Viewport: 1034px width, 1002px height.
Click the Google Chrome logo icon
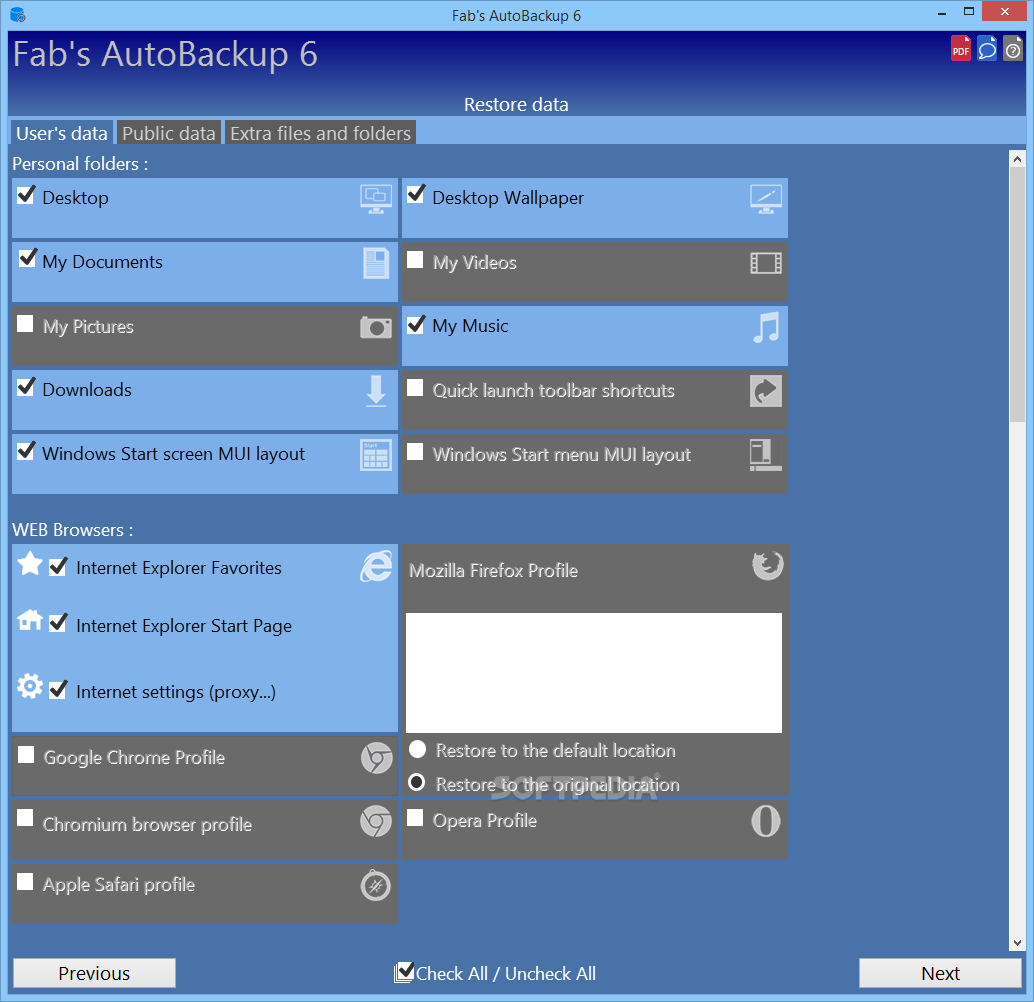coord(377,758)
